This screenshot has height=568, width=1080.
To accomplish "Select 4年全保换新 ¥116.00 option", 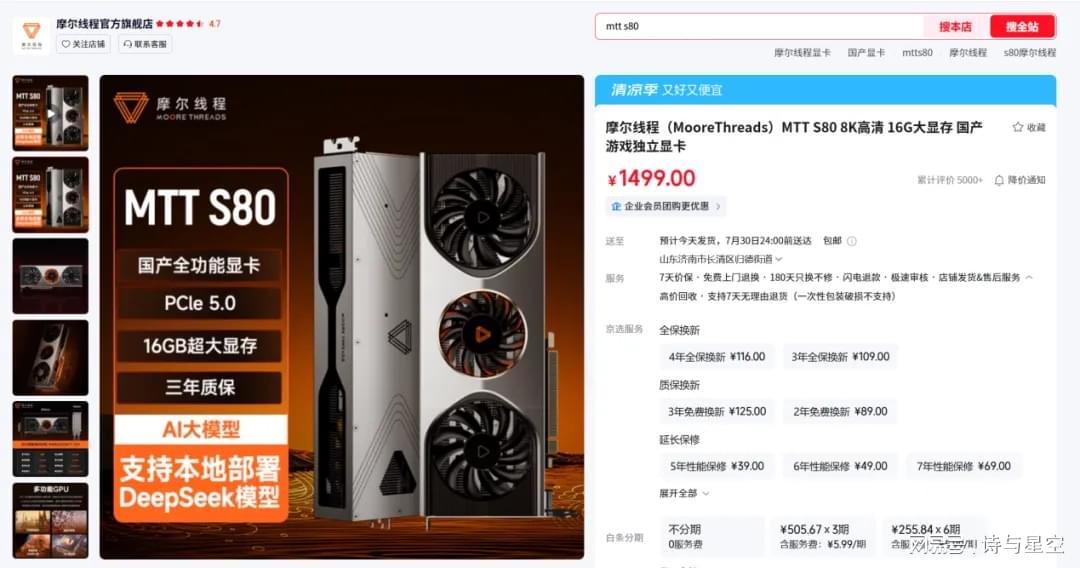I will (716, 357).
